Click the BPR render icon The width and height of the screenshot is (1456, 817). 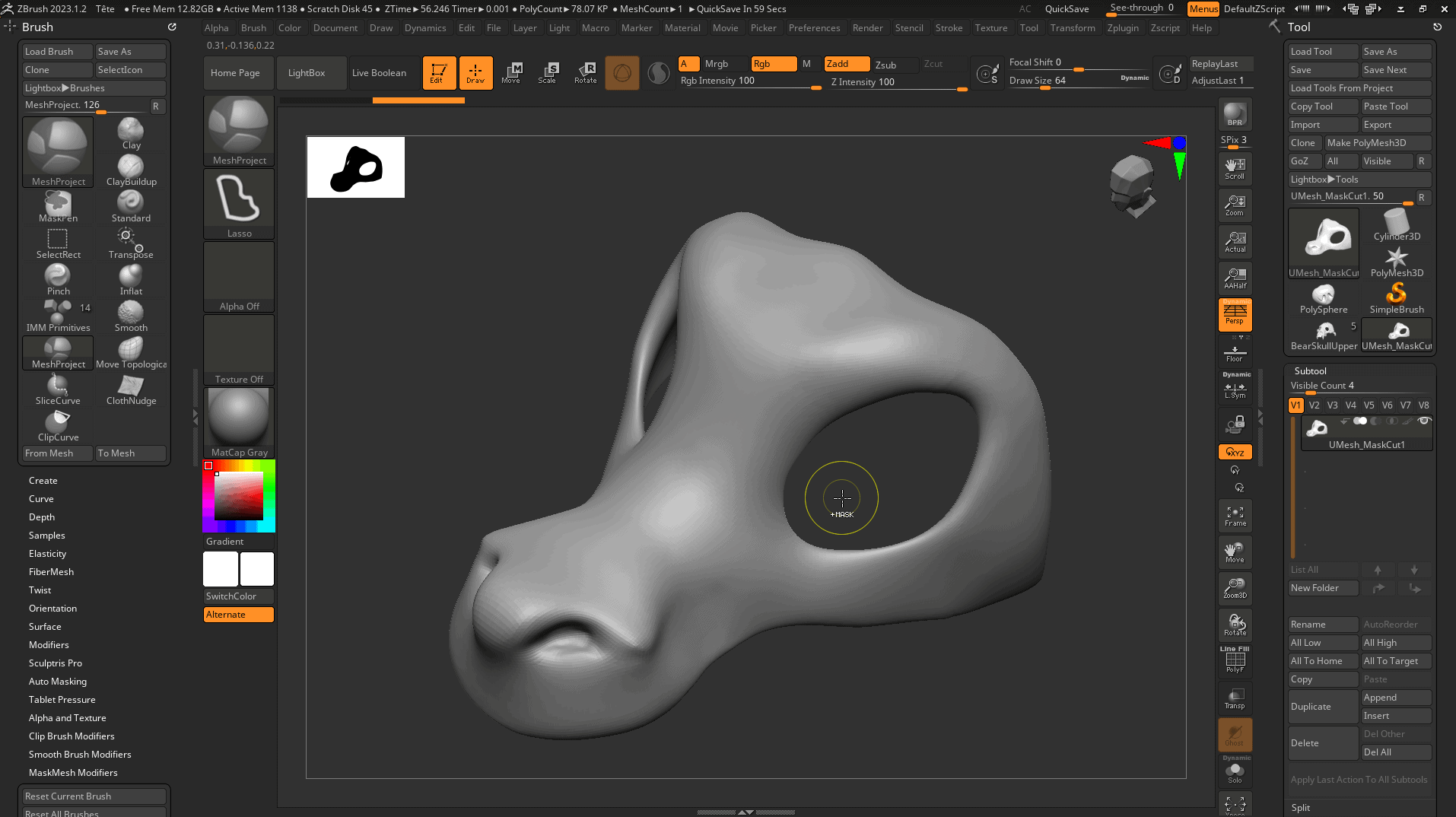(x=1235, y=114)
